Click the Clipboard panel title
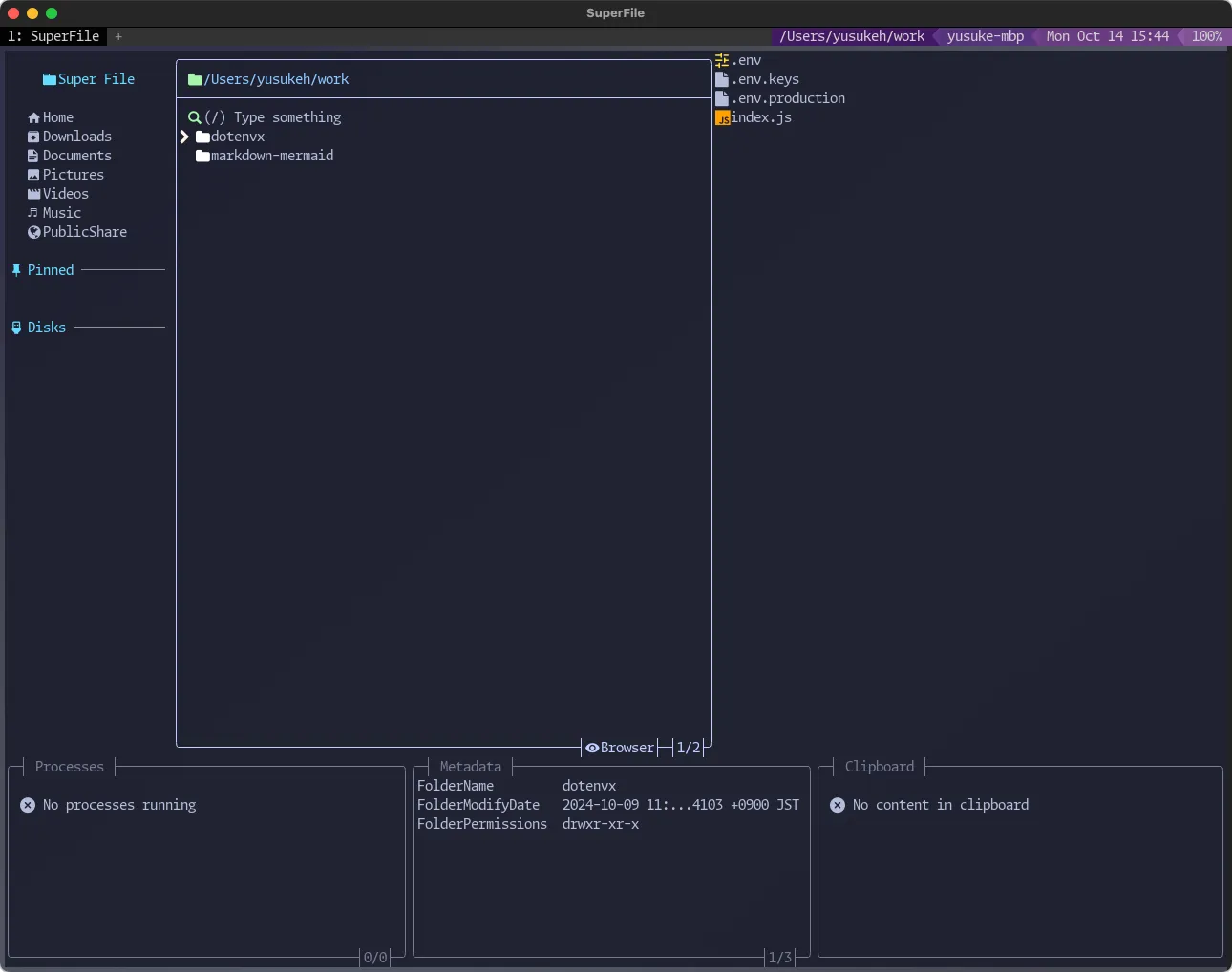This screenshot has width=1232, height=972. tap(880, 767)
